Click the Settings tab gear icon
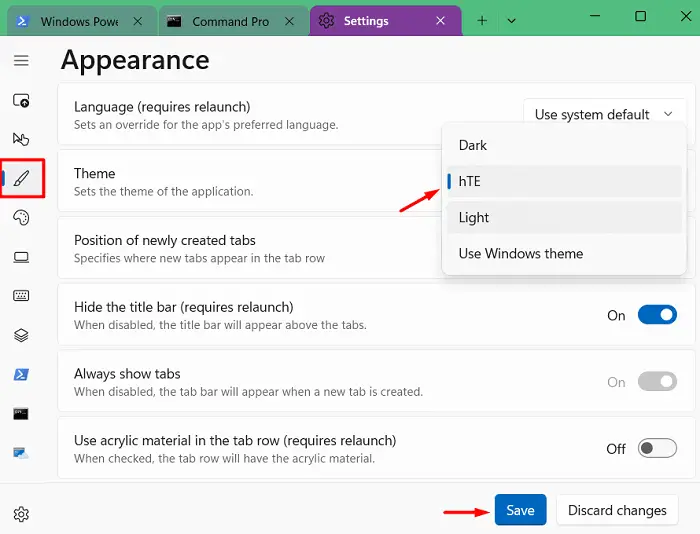 (326, 21)
